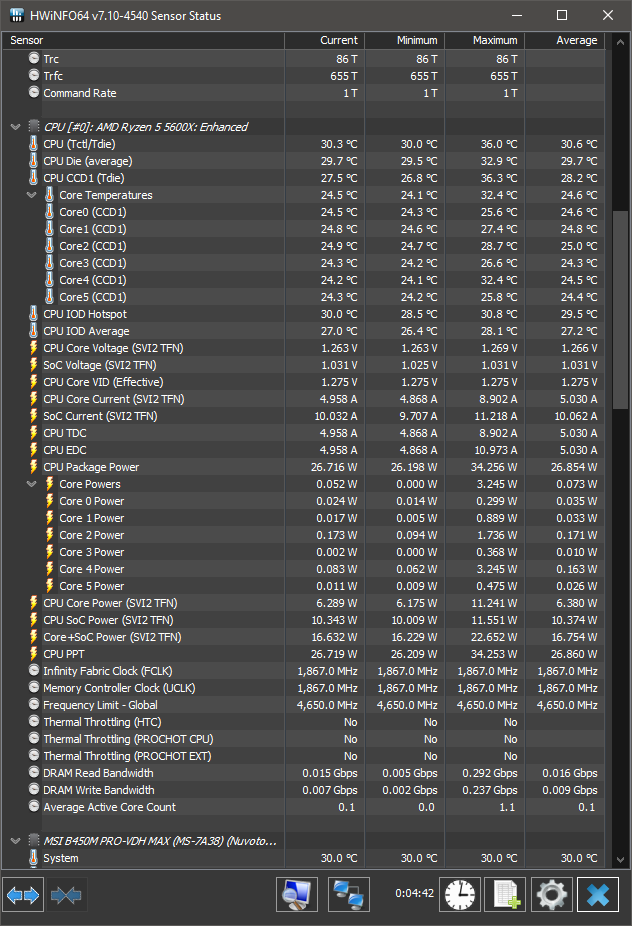This screenshot has height=926, width=632.
Task: Click the CPU Package Power lightning icon
Action: 34,467
